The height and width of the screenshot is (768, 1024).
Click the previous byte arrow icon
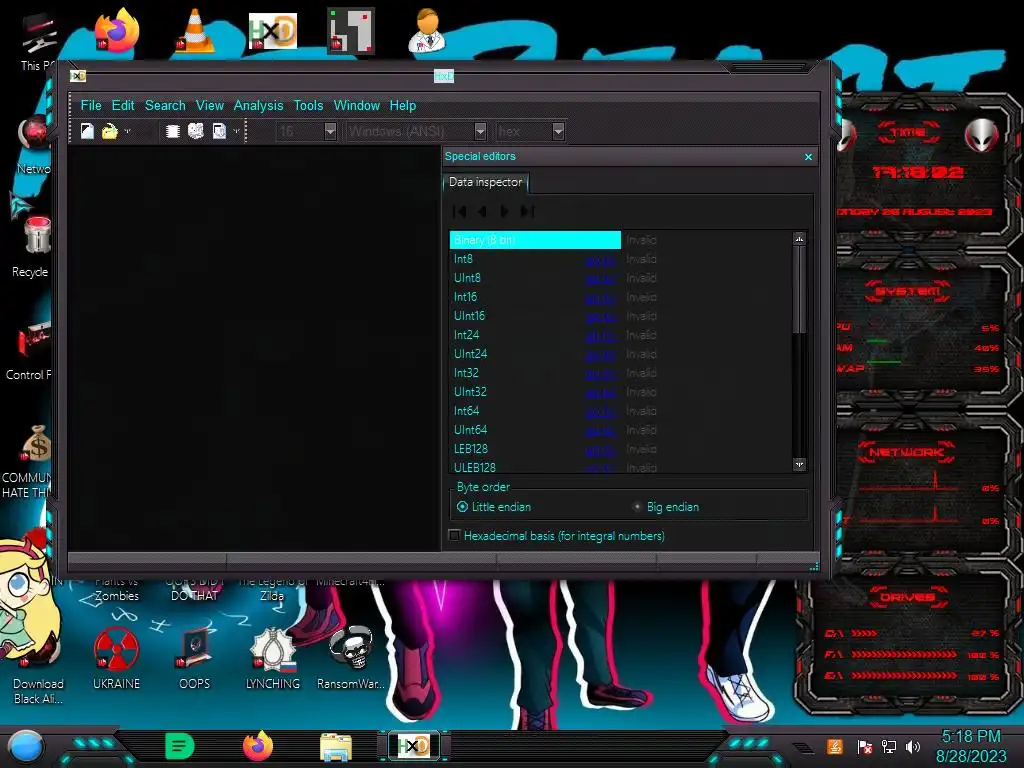click(x=482, y=212)
